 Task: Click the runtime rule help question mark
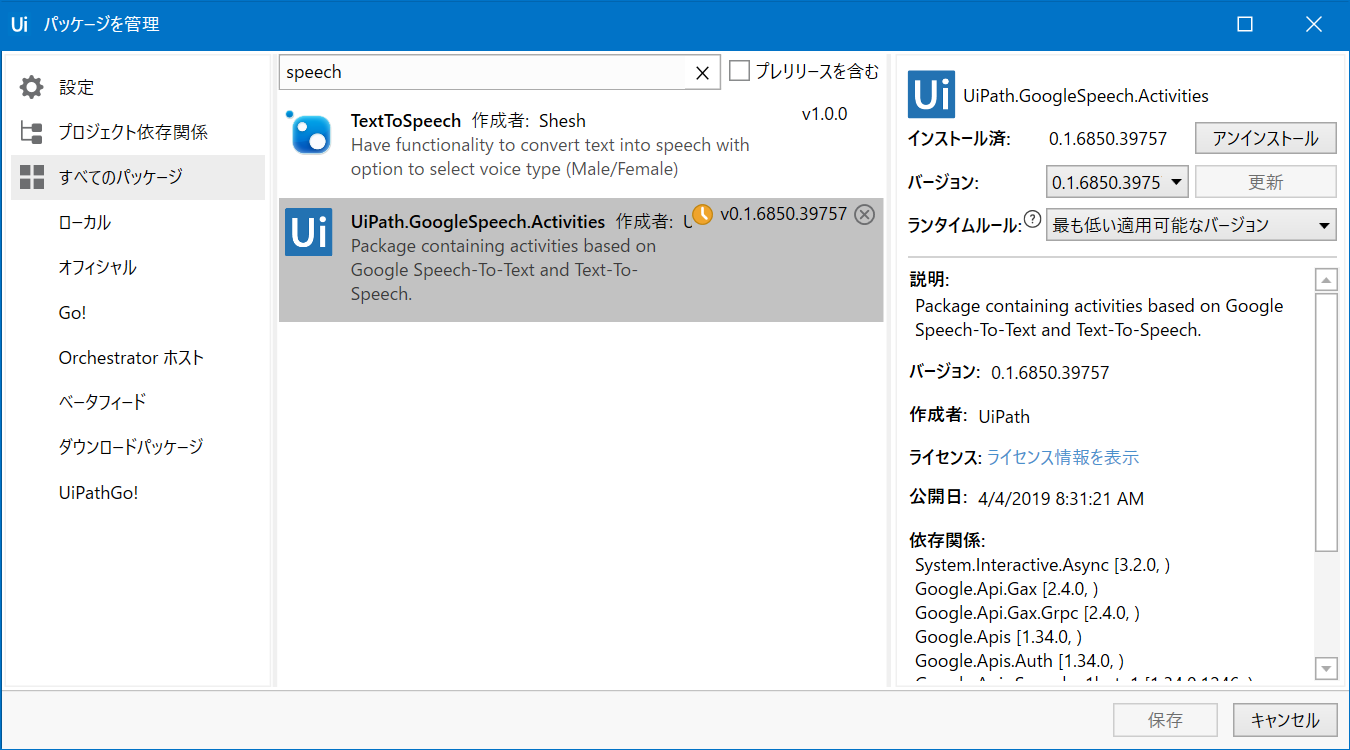click(x=1032, y=220)
